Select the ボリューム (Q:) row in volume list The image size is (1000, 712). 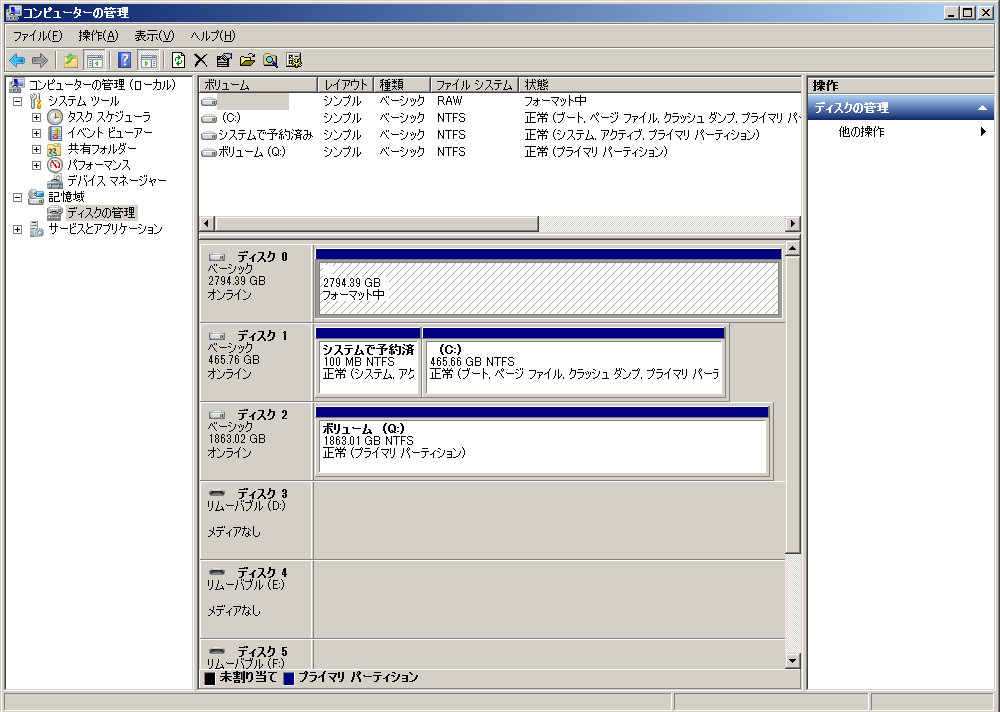tap(500, 152)
